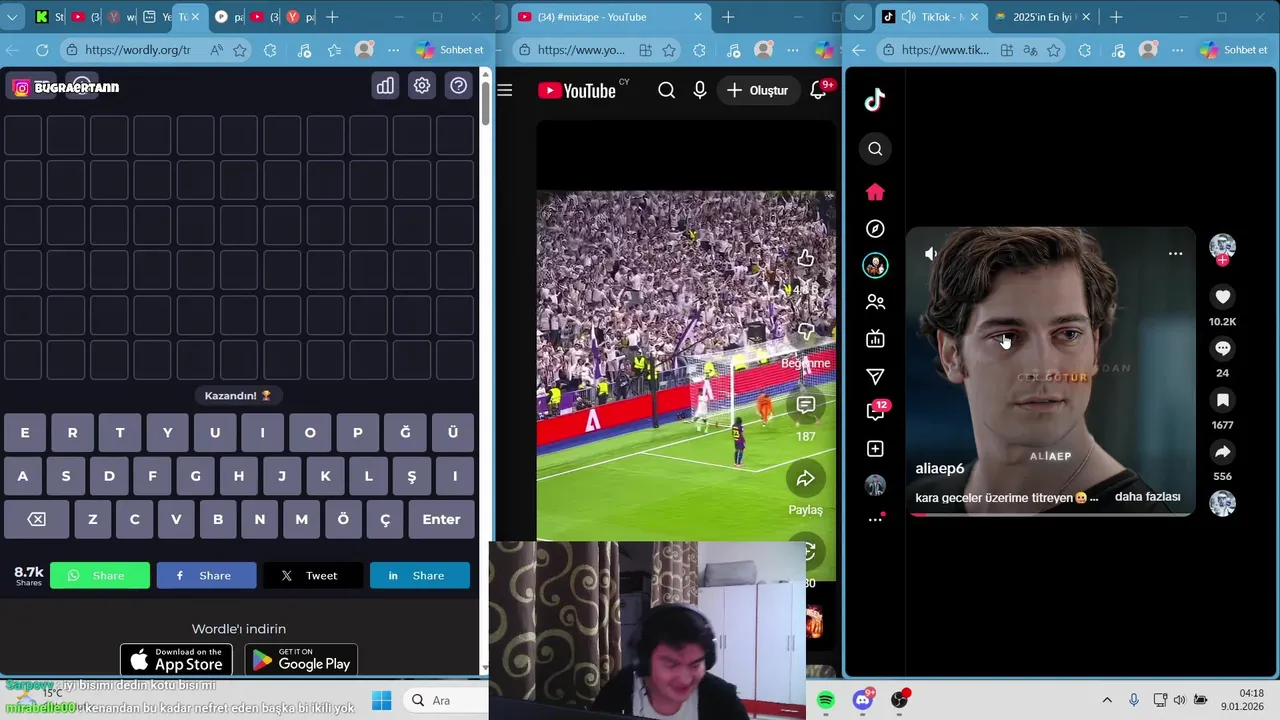Go to TikTok For You home icon
Viewport: 1280px width, 720px height.
(875, 192)
